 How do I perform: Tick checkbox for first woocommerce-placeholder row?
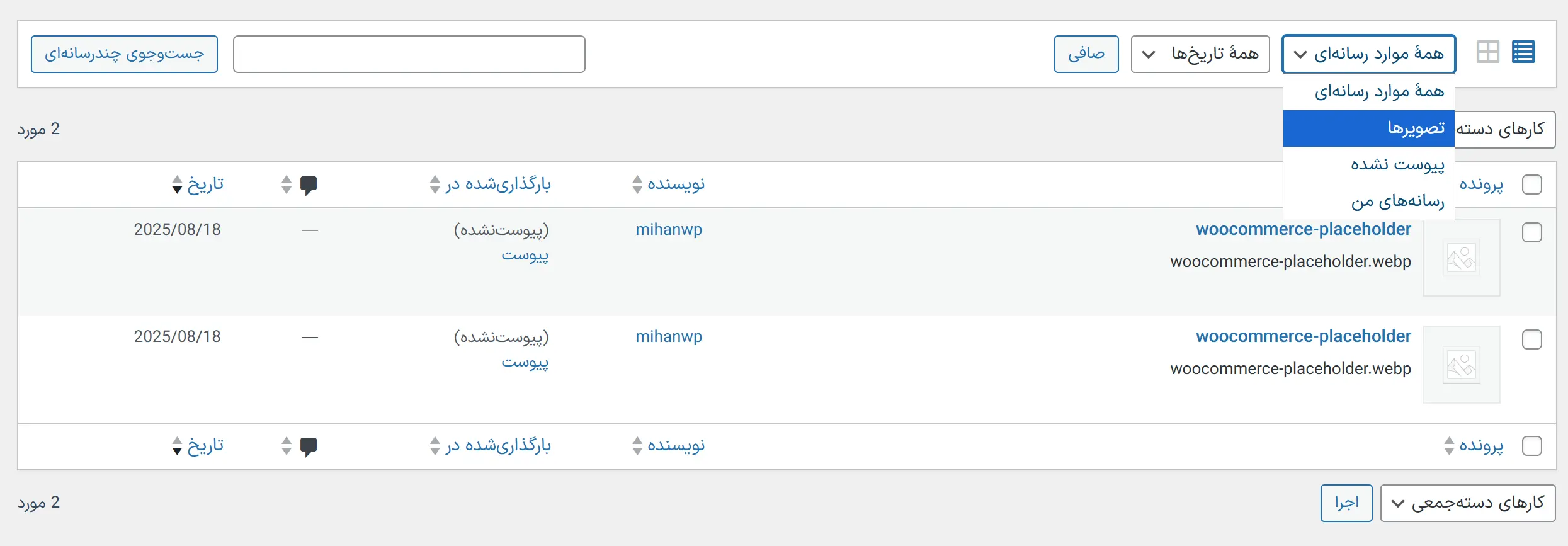pyautogui.click(x=1531, y=232)
